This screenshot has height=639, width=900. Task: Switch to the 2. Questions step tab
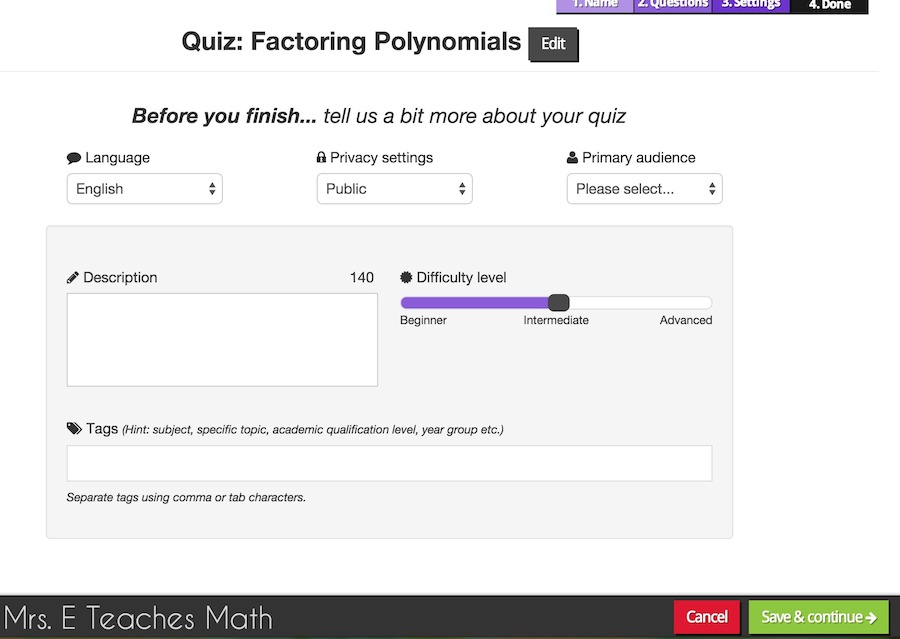pyautogui.click(x=673, y=5)
